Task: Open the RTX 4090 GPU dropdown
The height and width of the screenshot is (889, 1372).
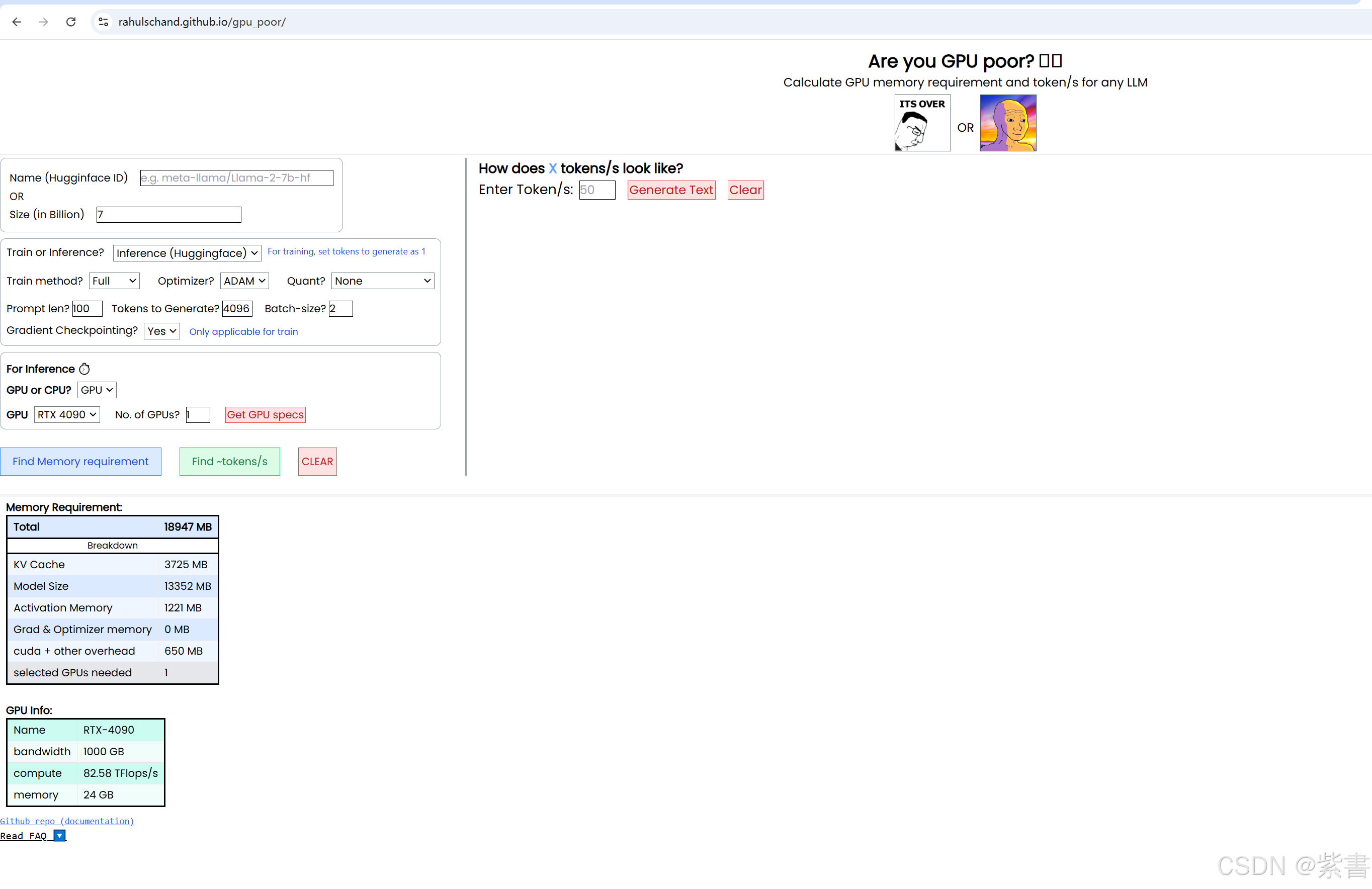Action: [x=67, y=414]
